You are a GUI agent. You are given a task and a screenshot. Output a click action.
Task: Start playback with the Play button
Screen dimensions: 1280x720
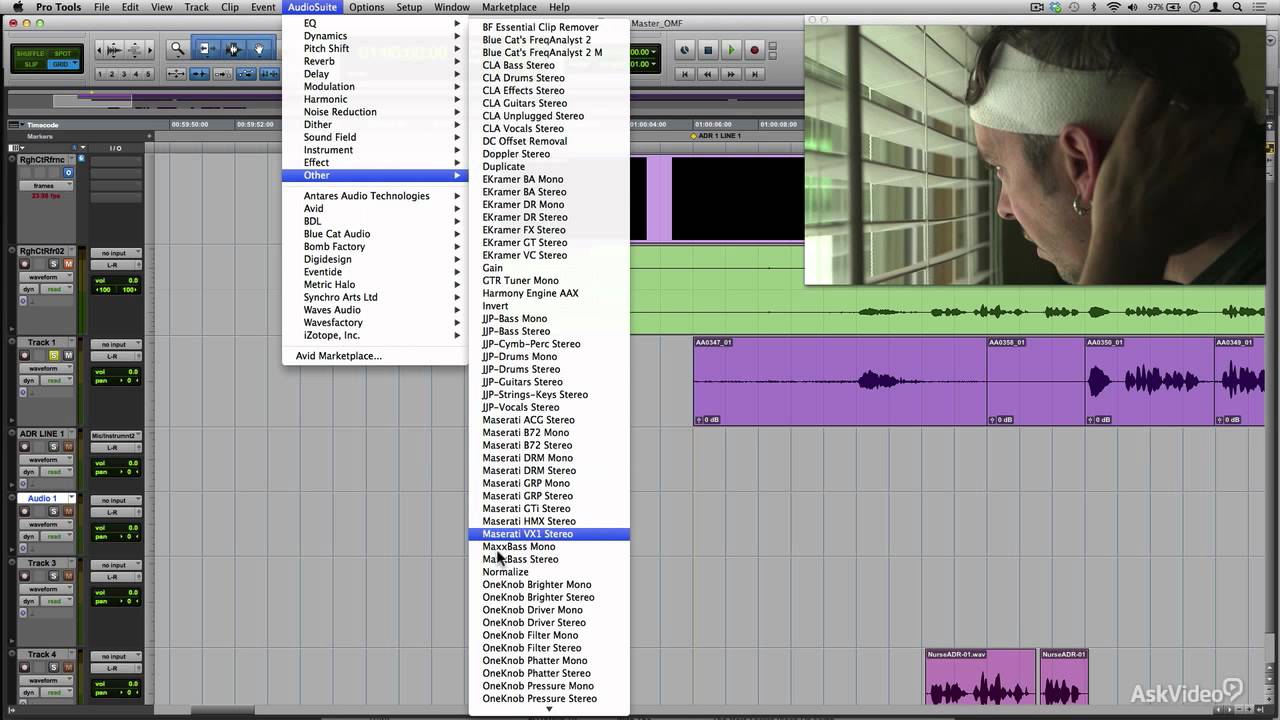[731, 50]
